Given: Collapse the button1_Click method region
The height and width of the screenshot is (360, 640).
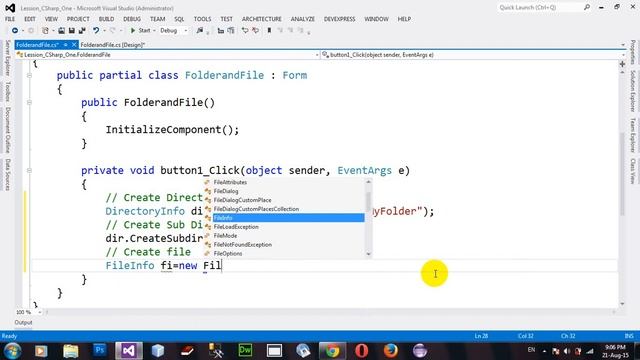Looking at the screenshot, I should point(29,171).
